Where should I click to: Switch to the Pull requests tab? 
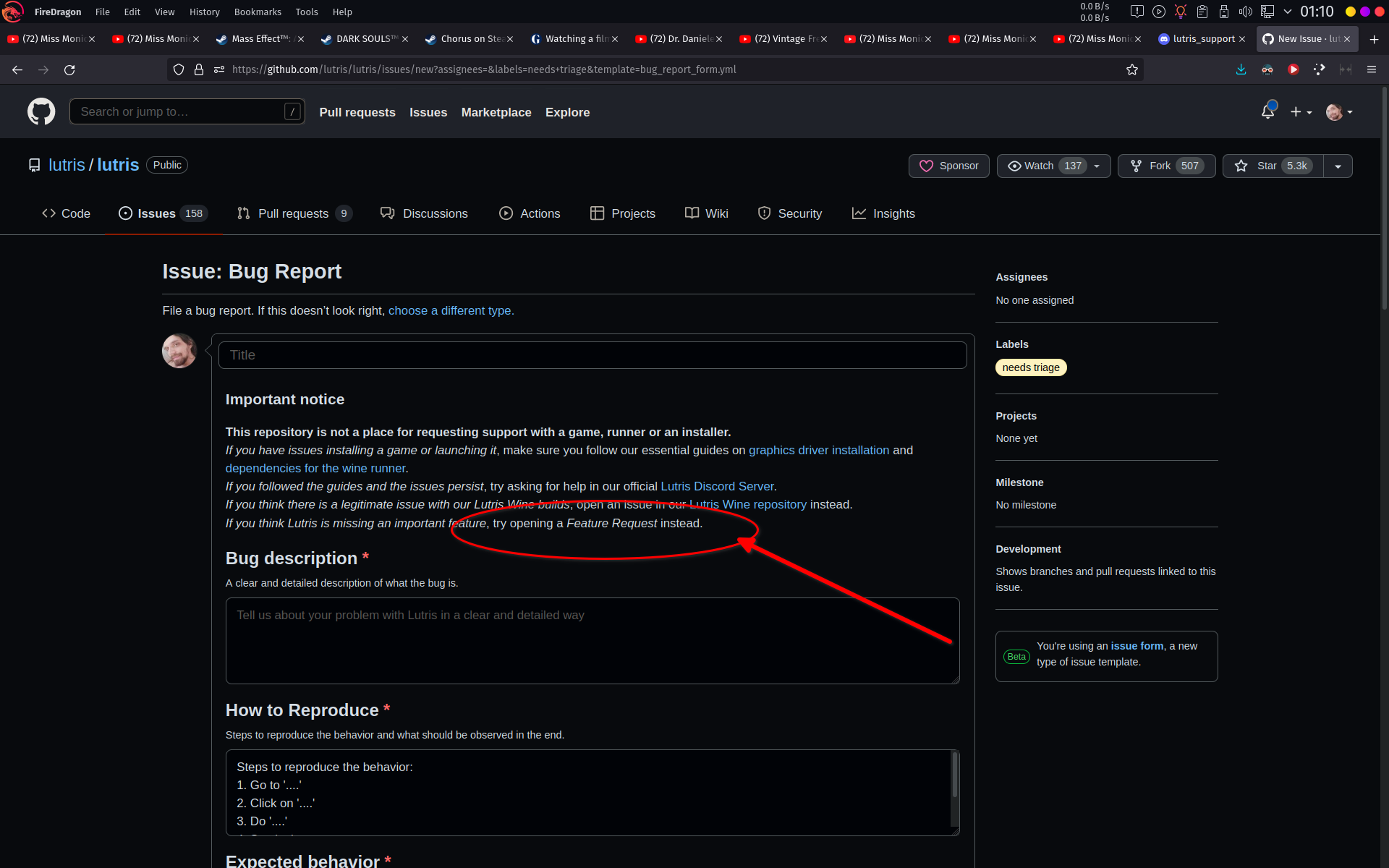pos(293,213)
